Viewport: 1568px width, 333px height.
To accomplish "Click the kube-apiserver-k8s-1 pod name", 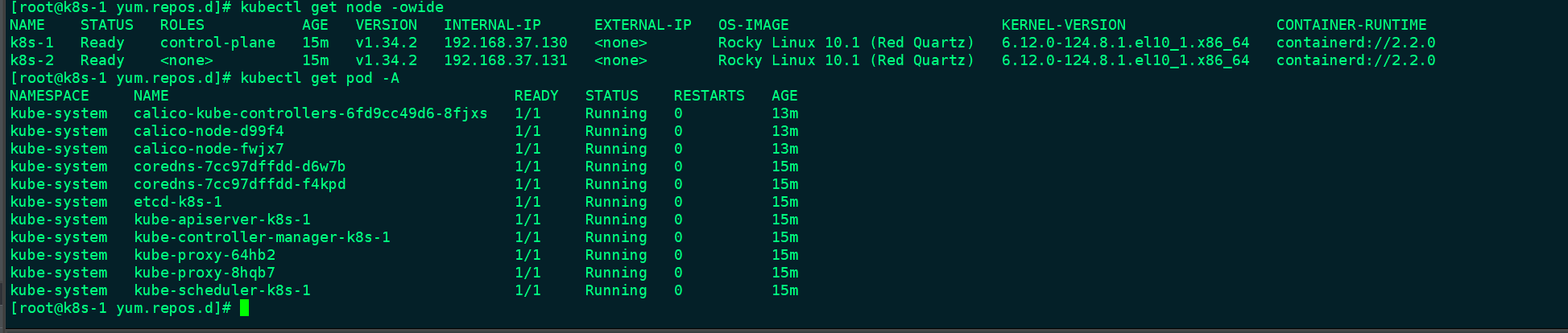I will pyautogui.click(x=221, y=220).
